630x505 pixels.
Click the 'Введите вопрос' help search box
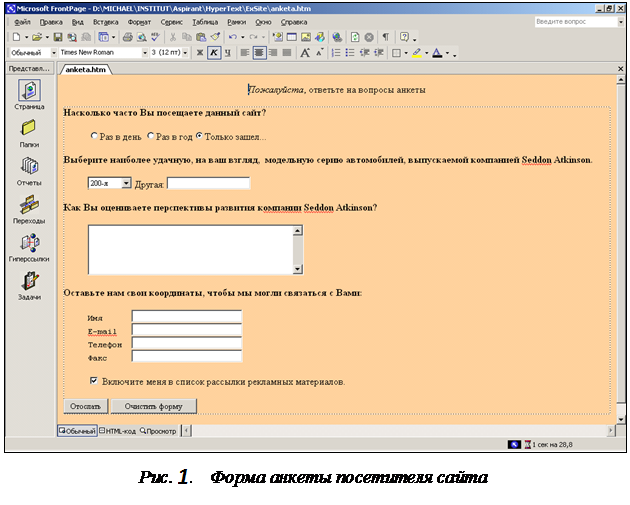[x=576, y=22]
